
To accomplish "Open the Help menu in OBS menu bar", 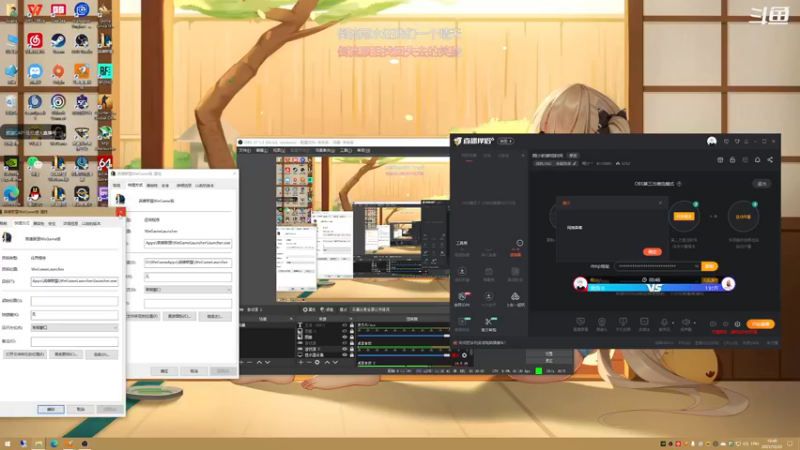I will [x=363, y=151].
